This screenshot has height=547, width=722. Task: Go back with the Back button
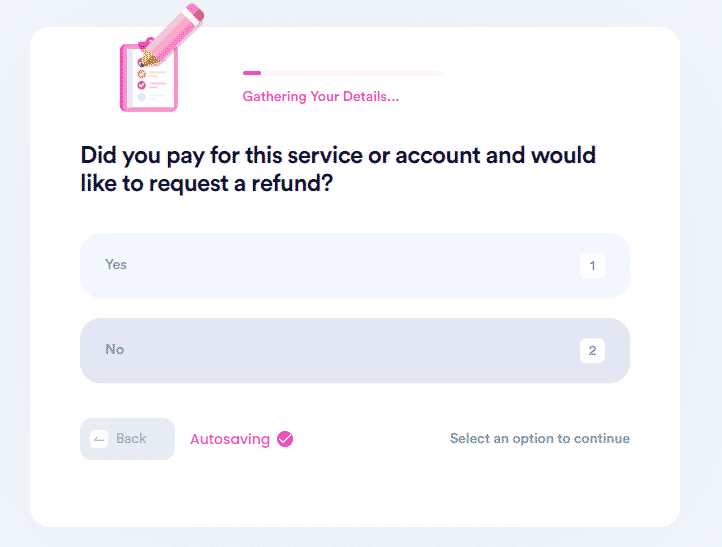click(128, 439)
